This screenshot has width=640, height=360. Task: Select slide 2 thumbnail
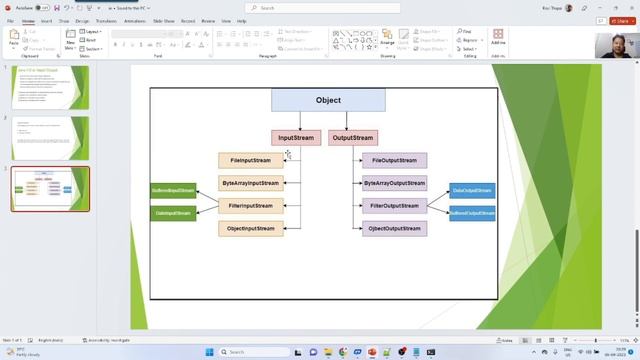pyautogui.click(x=50, y=138)
